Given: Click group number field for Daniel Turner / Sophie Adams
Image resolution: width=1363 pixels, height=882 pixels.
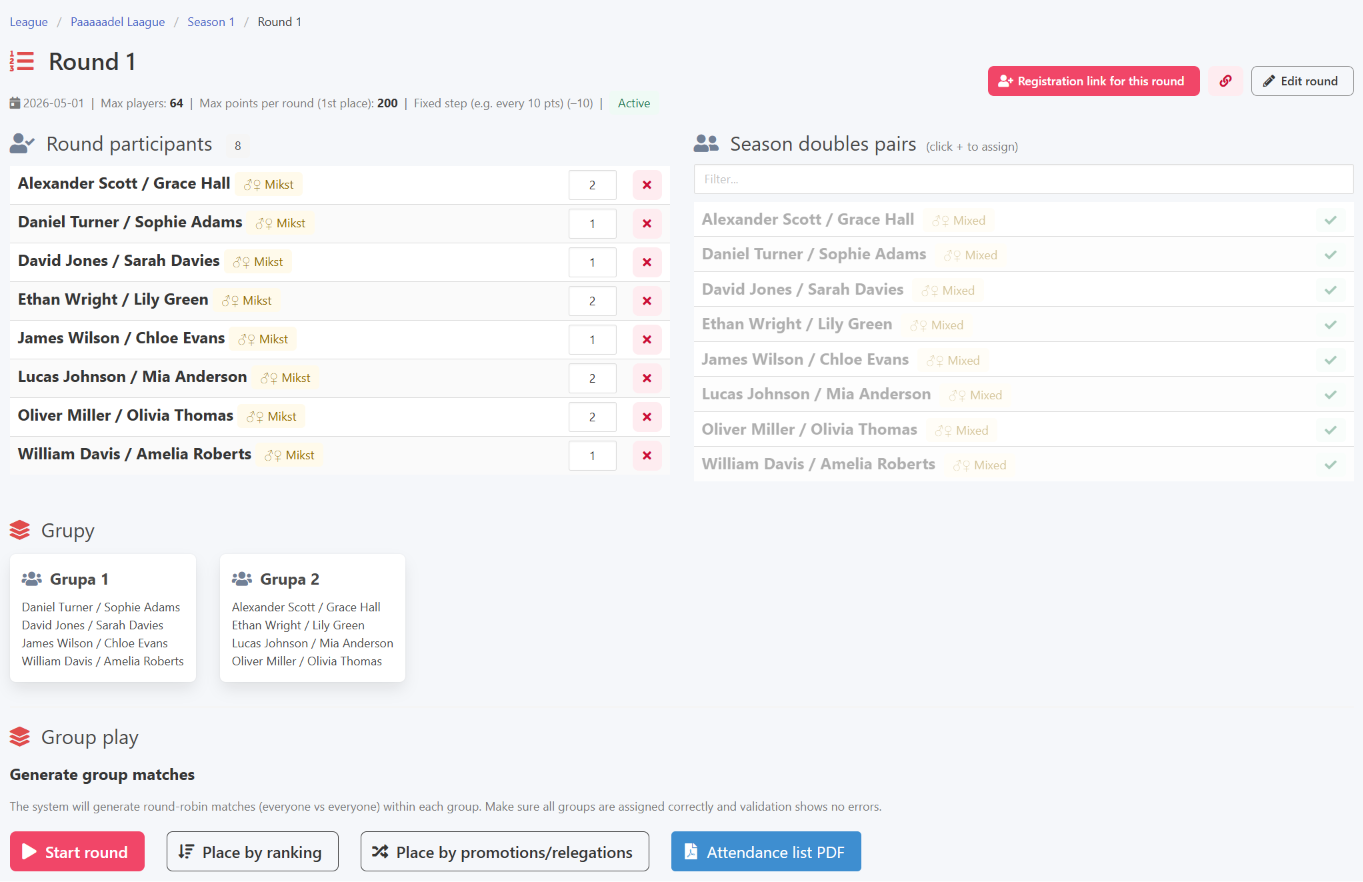Looking at the screenshot, I should pyautogui.click(x=592, y=224).
